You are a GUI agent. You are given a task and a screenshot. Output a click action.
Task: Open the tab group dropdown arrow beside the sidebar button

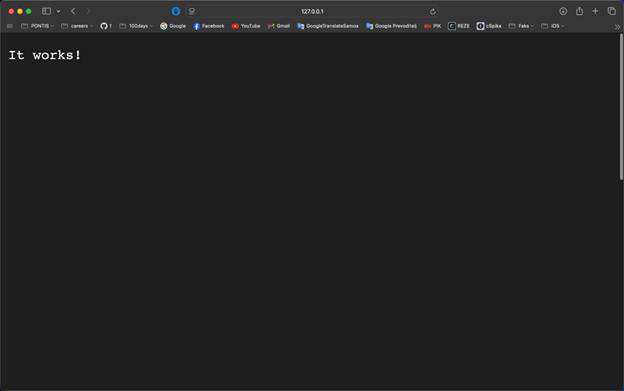coord(58,12)
